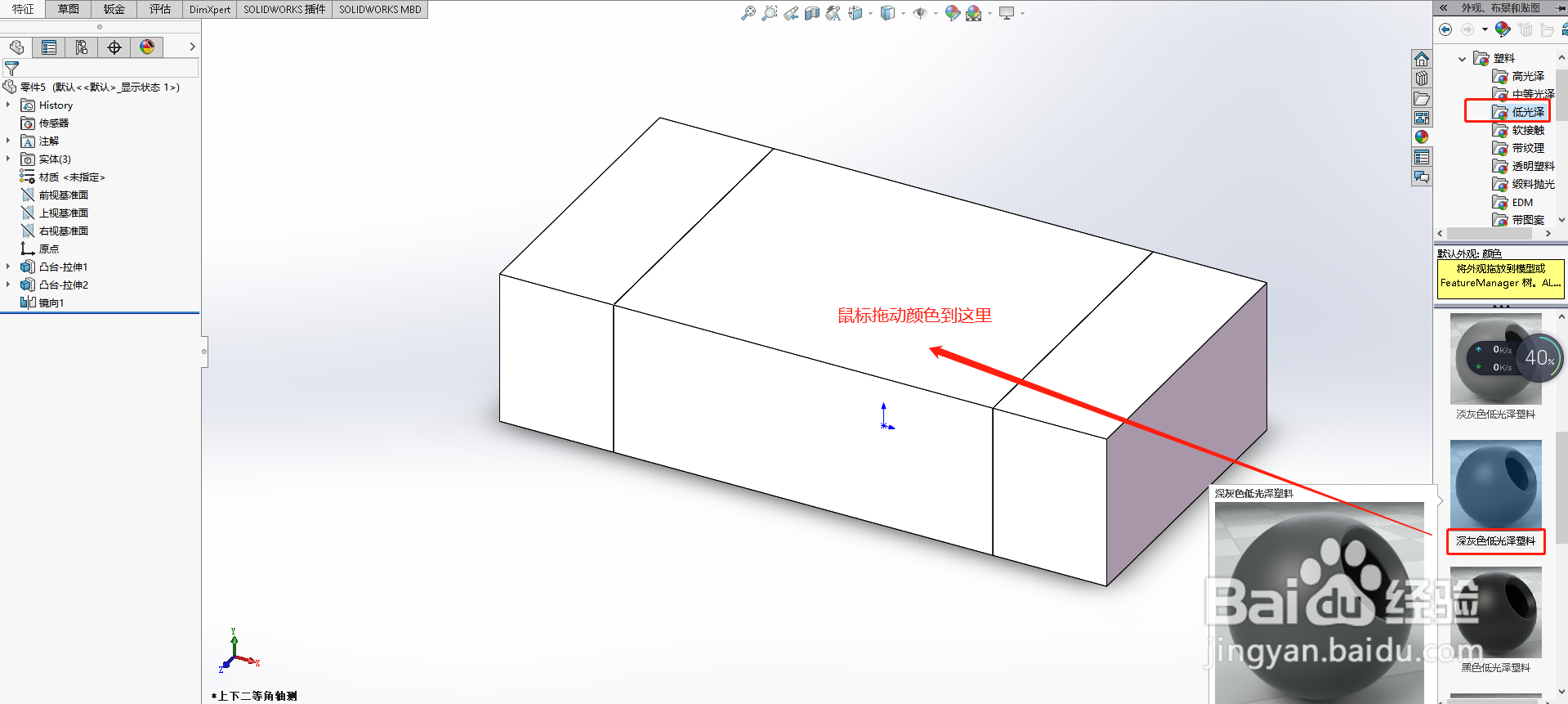This screenshot has width=1568, height=704.
Task: Click the View Orientation cube icon
Action: [855, 13]
